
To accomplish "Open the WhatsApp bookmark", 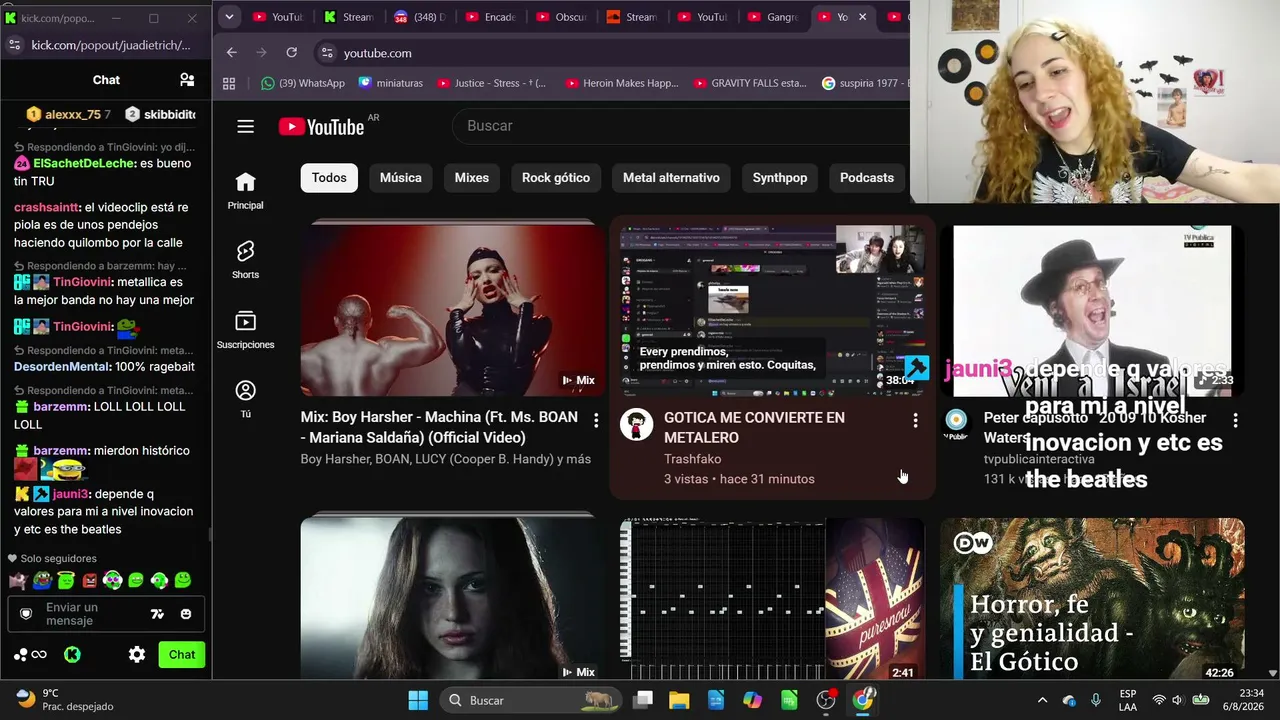I will 303,83.
